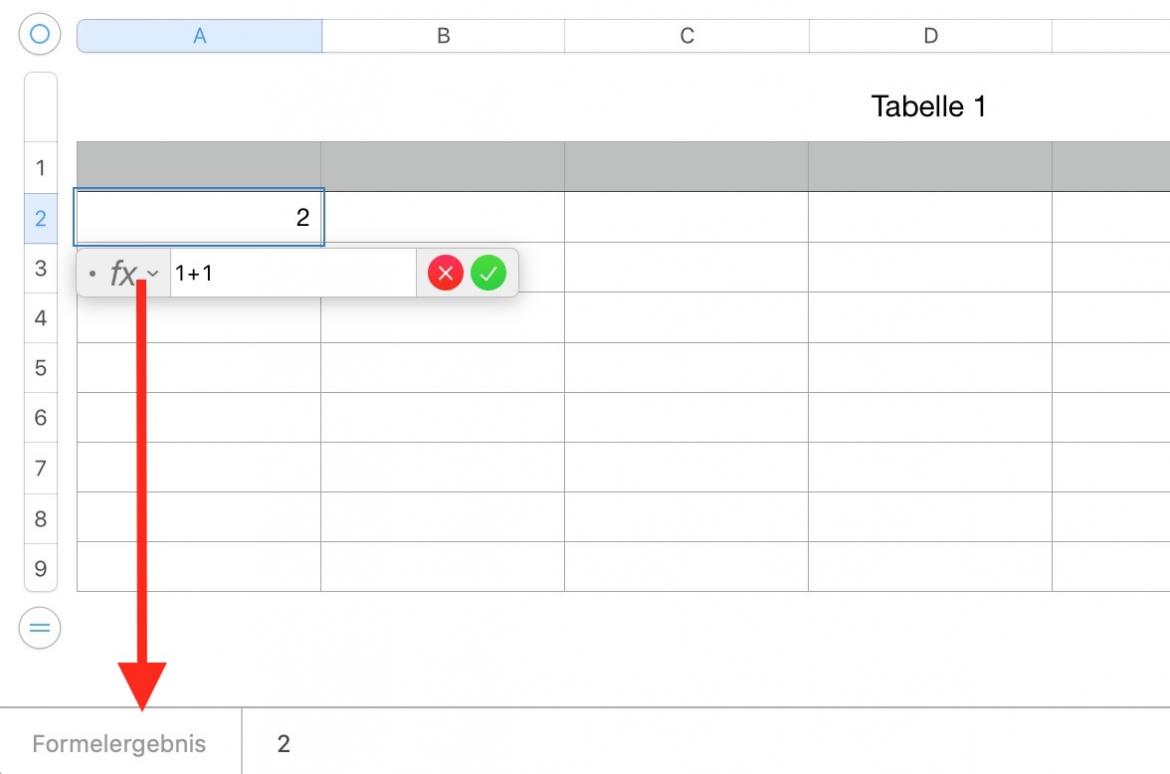This screenshot has height=774, width=1170.
Task: Click in the formula field containing 1+1
Action: 290,273
